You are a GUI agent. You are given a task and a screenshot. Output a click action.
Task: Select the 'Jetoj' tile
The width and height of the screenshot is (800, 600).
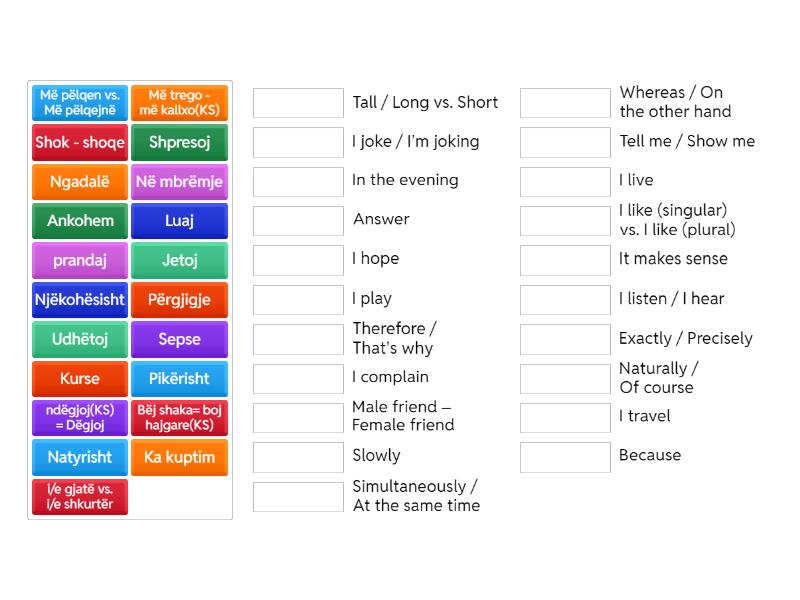click(180, 261)
